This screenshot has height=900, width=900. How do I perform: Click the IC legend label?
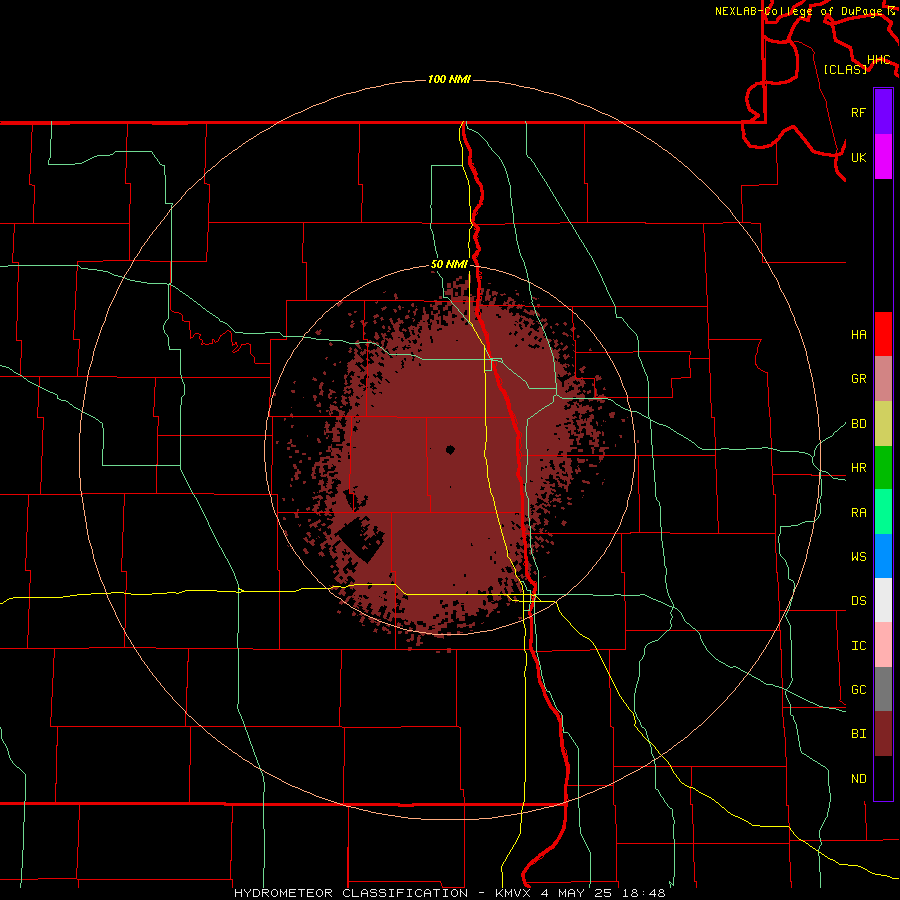pyautogui.click(x=858, y=646)
